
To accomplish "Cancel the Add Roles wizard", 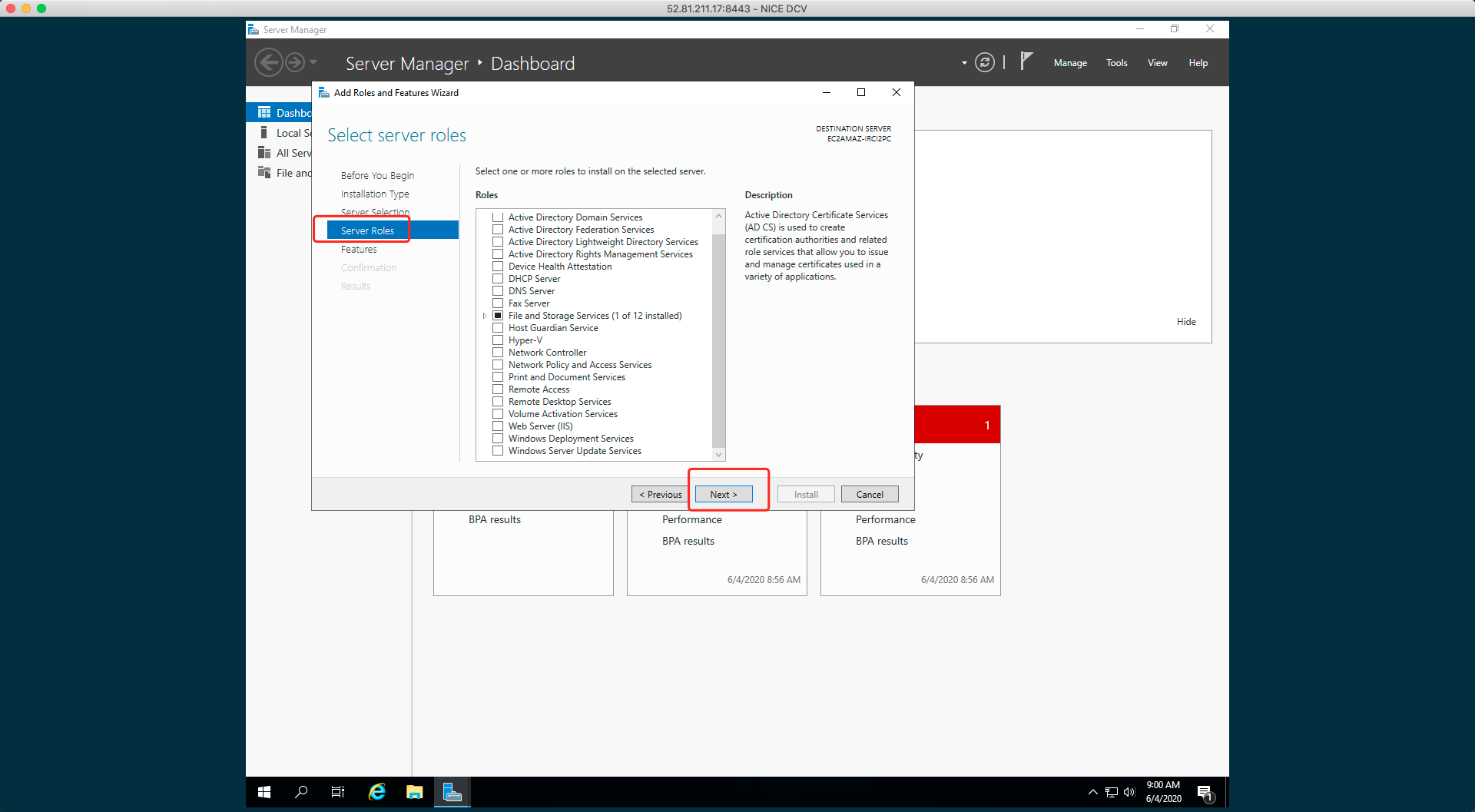I will 869,495.
